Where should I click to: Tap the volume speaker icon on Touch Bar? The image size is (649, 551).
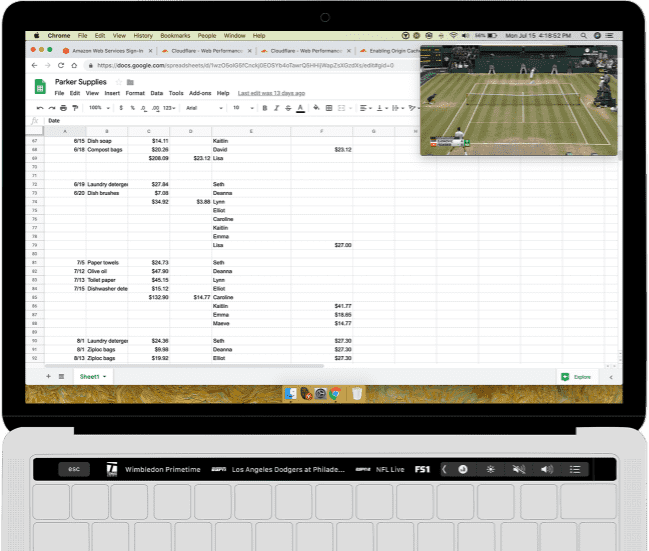pyautogui.click(x=547, y=469)
